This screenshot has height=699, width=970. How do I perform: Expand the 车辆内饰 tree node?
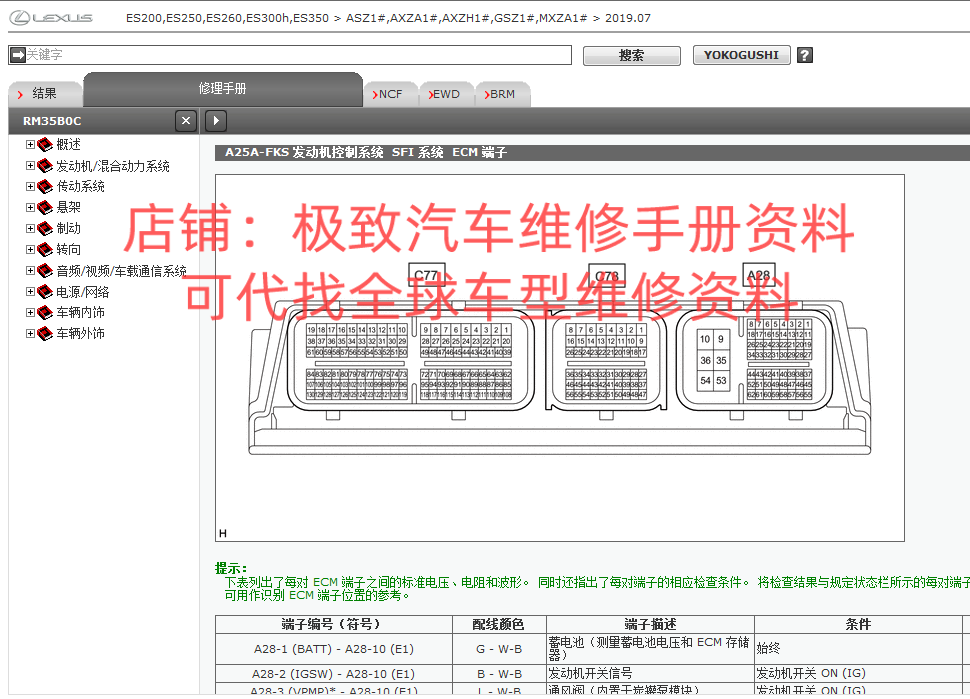click(30, 312)
